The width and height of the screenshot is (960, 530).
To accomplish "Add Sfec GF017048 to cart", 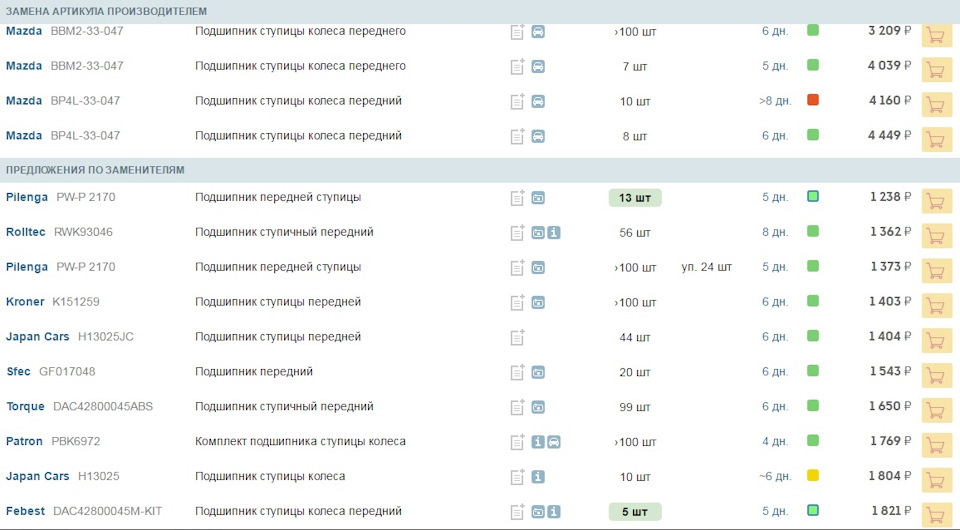I will [x=937, y=376].
